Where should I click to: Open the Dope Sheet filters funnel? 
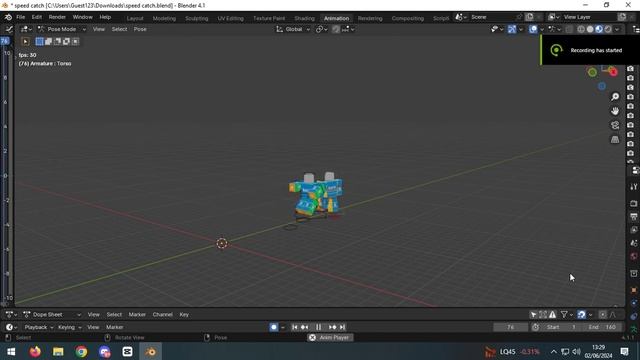coord(564,314)
